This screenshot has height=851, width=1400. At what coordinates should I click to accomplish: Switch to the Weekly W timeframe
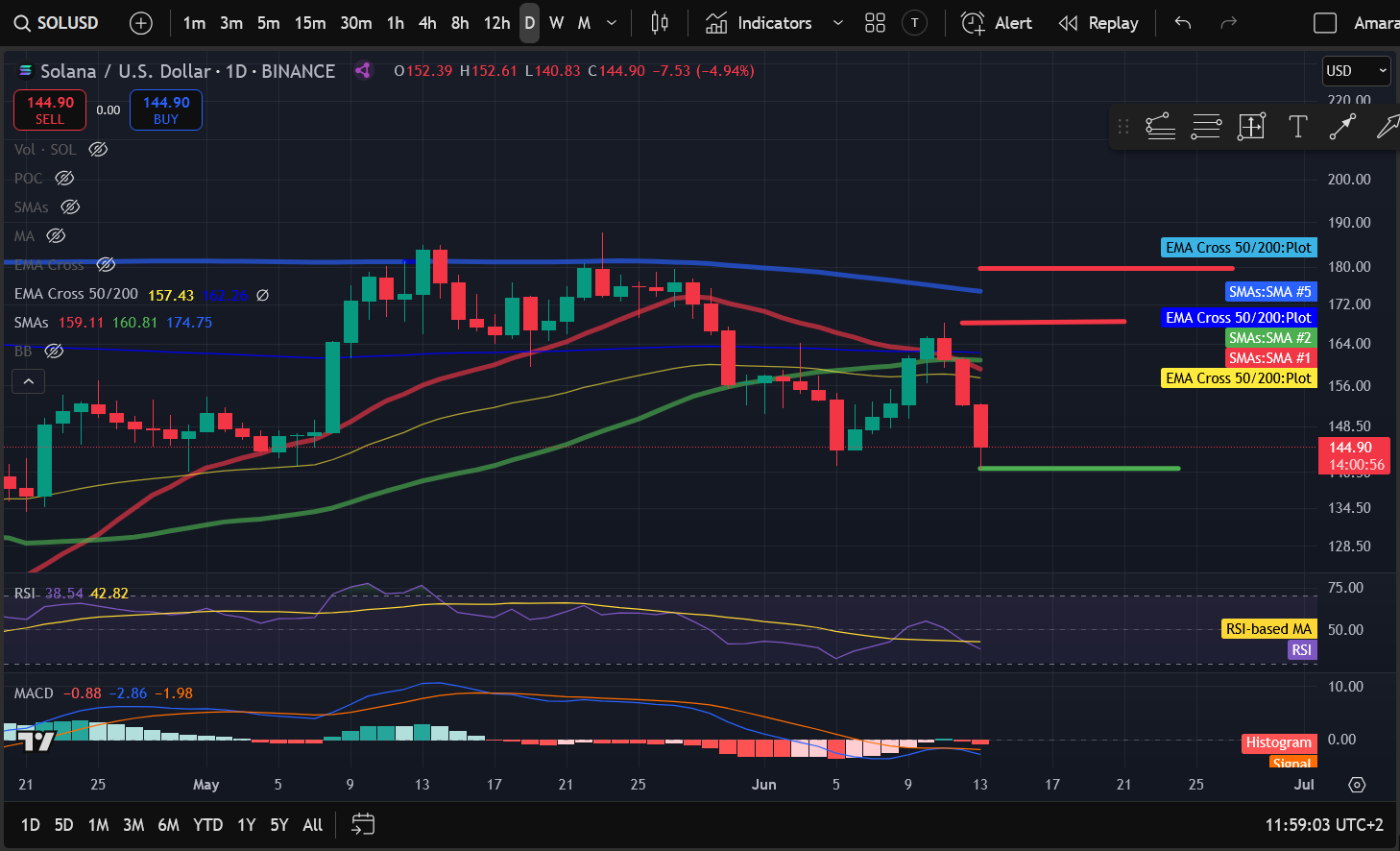[x=557, y=23]
